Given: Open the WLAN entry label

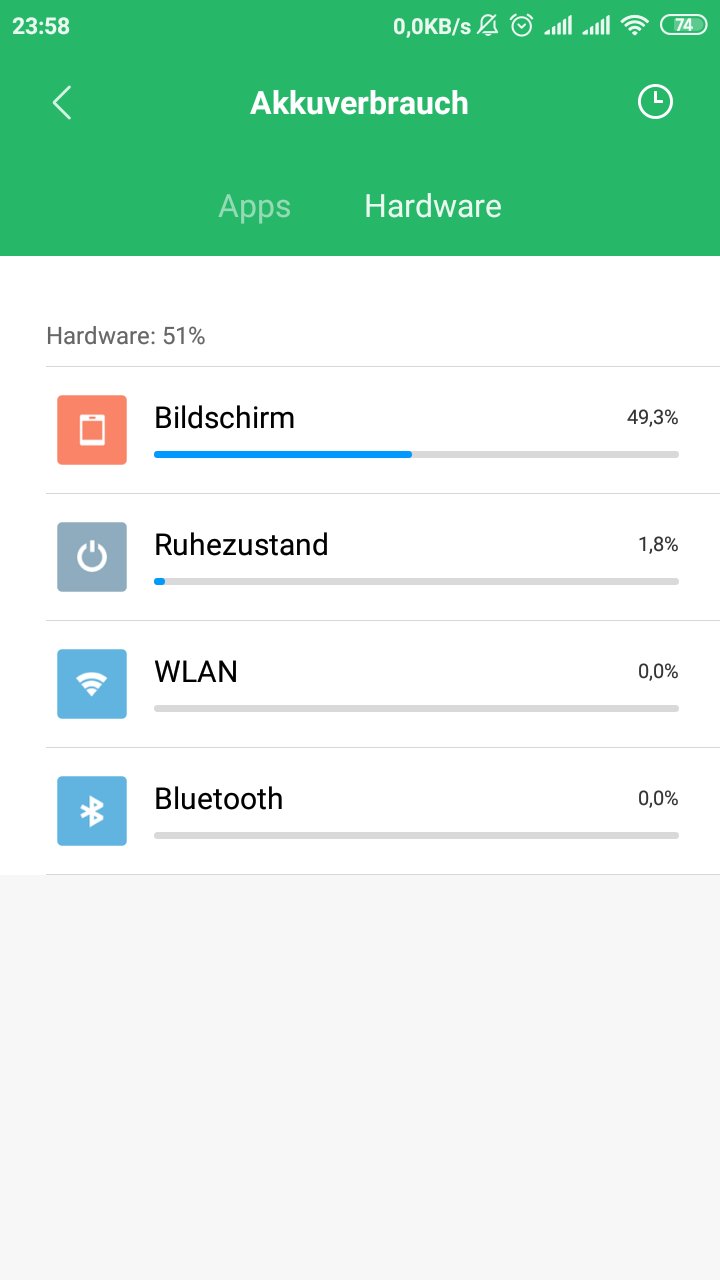Looking at the screenshot, I should (x=196, y=672).
